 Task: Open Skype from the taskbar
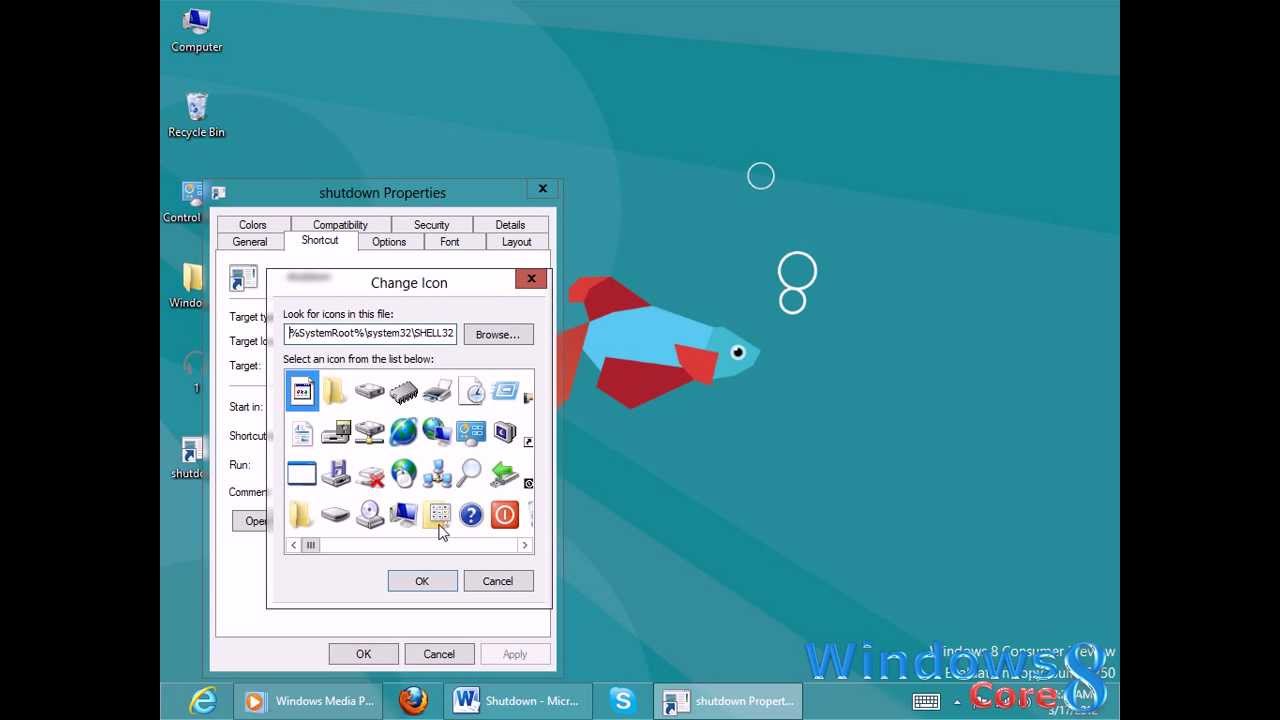(x=623, y=701)
